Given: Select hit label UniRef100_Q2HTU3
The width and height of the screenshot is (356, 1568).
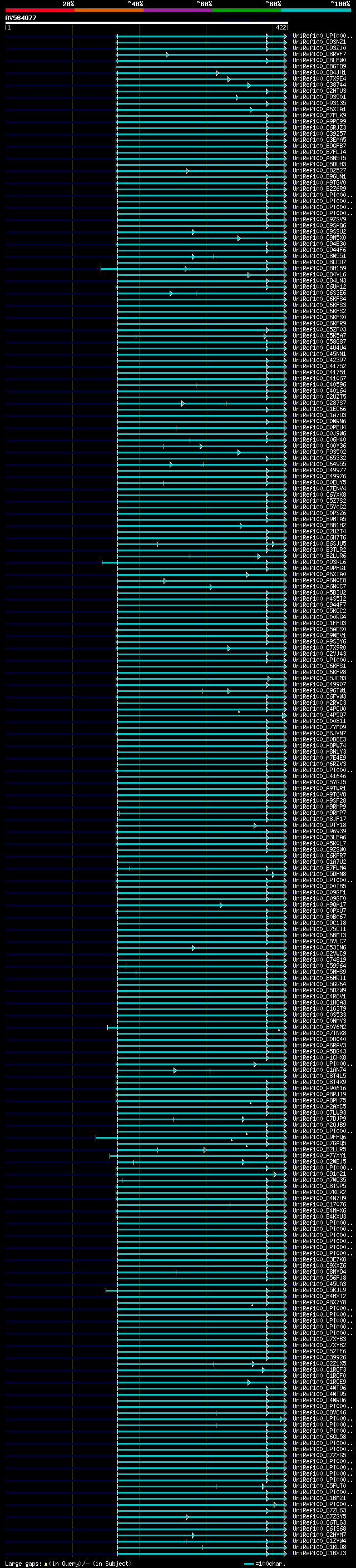Looking at the screenshot, I should click(319, 91).
